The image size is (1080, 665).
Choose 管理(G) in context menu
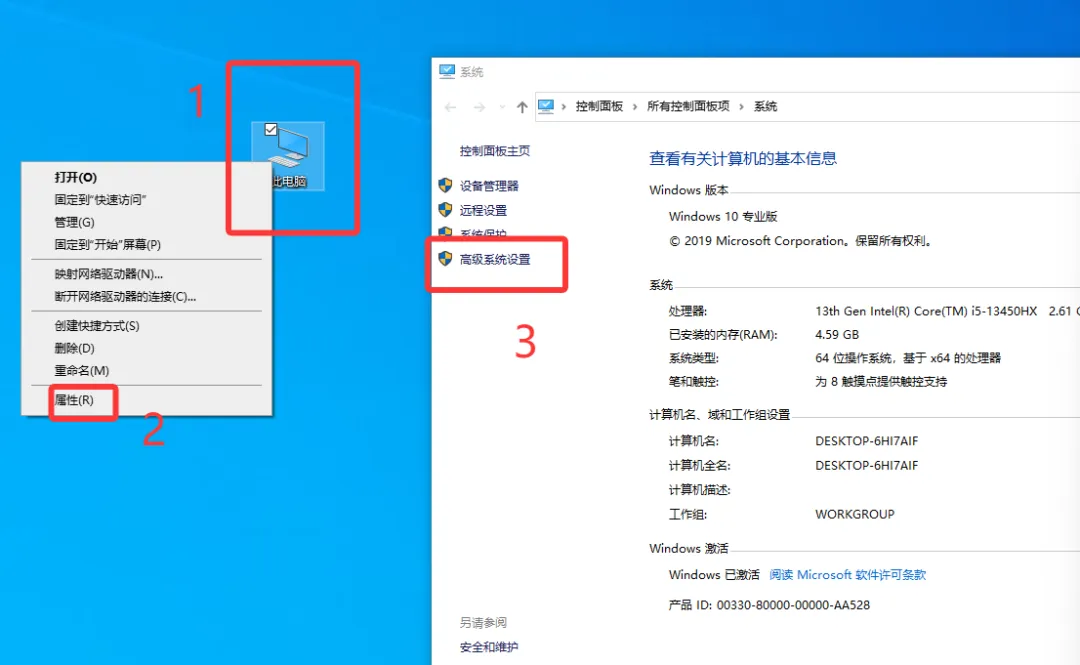click(146, 222)
